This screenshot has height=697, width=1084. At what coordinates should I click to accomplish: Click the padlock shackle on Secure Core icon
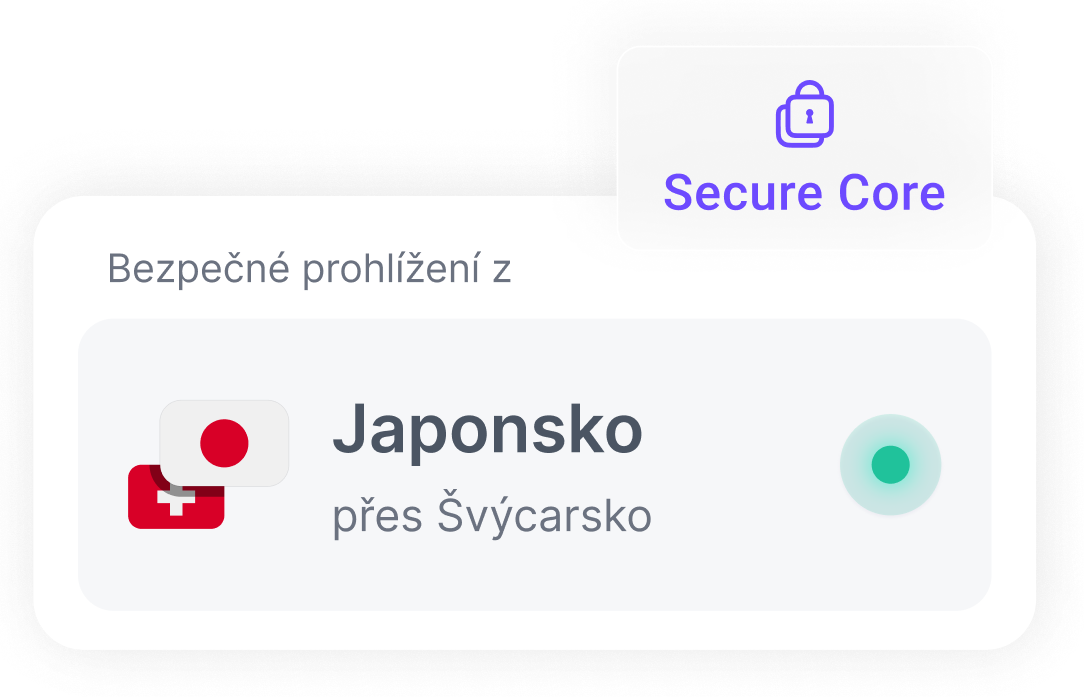coord(810,90)
